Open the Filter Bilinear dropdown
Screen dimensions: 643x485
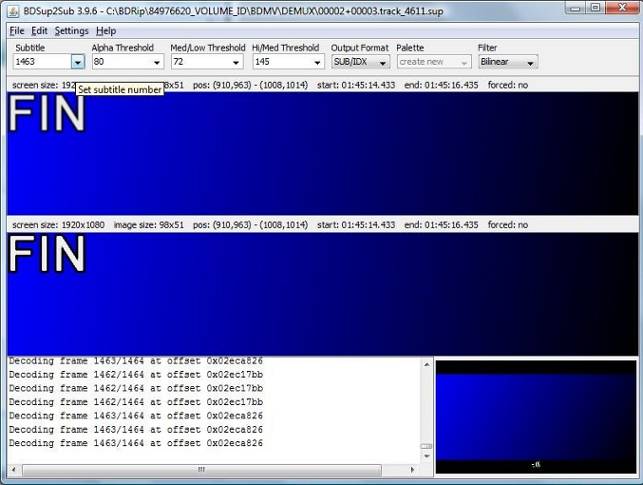click(508, 62)
